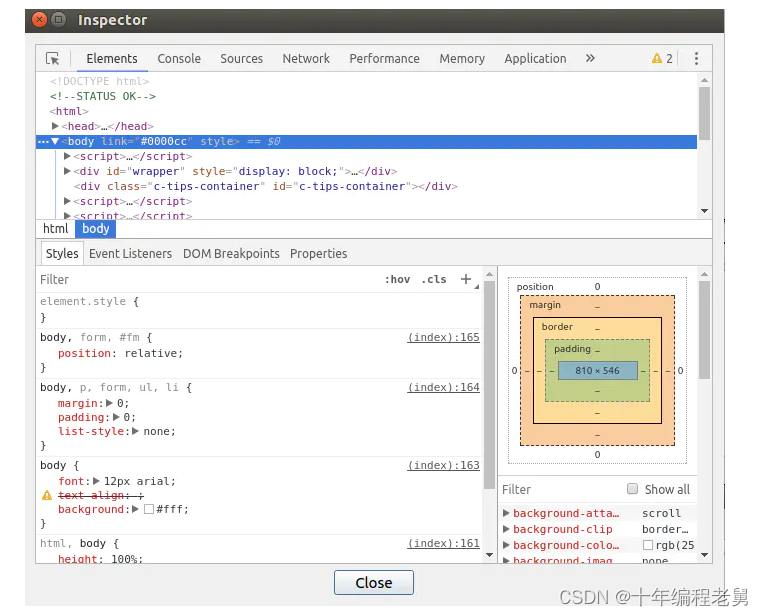Click warning icon next to text-align
The image size is (763, 616).
[47, 495]
